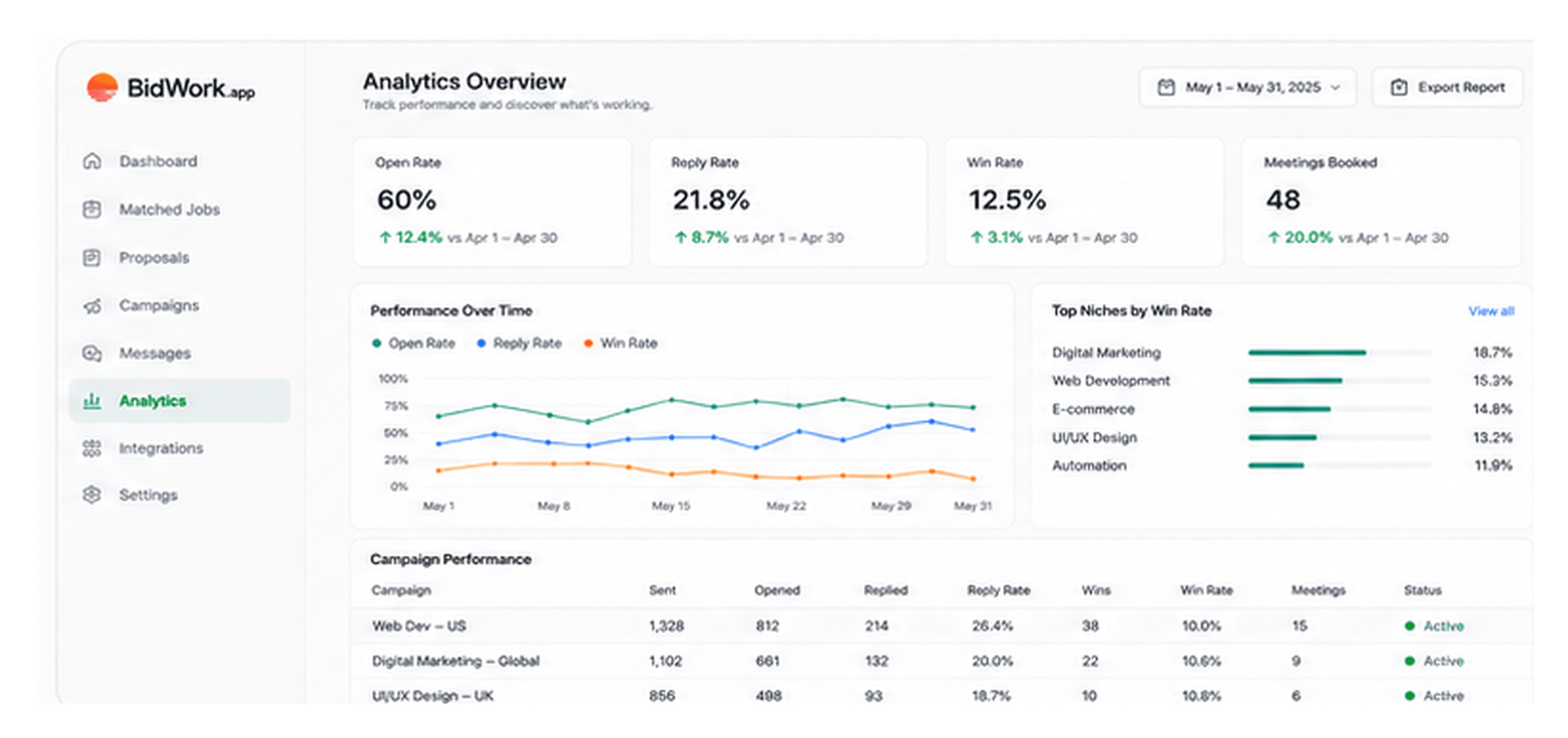Image resolution: width=1568 pixels, height=738 pixels.
Task: Click the date range chevron arrow
Action: pyautogui.click(x=1335, y=87)
